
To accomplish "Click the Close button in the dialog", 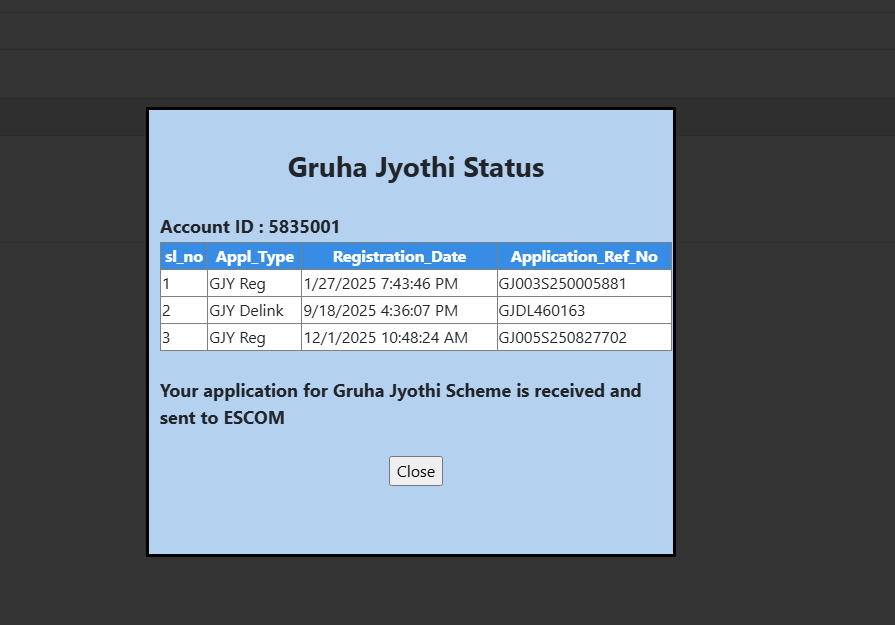I will (416, 471).
